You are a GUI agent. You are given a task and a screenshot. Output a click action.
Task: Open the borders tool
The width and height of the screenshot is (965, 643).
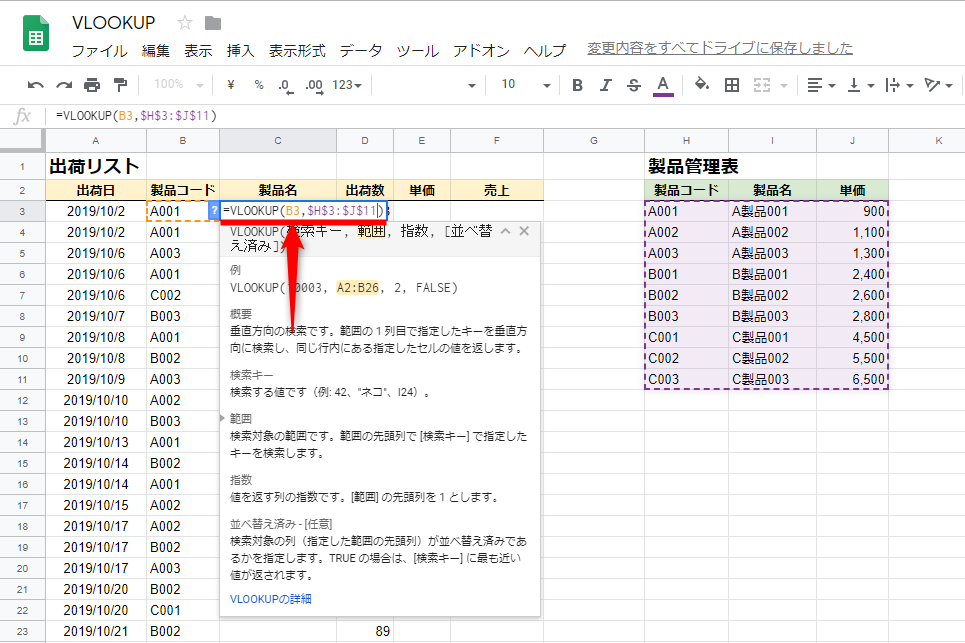pos(731,85)
